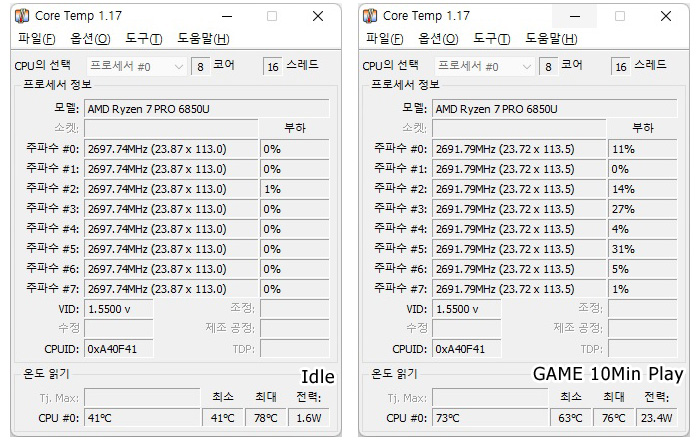
Task: Click the VID 1.5500 v field in left window
Action: 119,309
